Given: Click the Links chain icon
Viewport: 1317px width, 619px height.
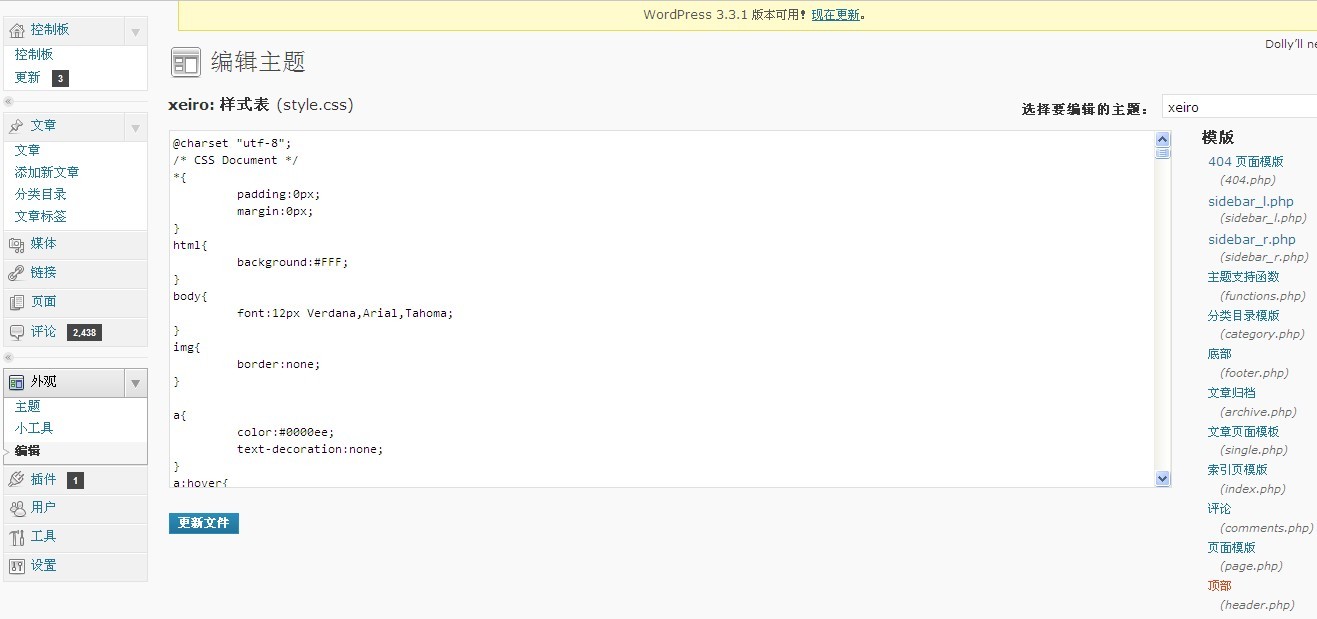Looking at the screenshot, I should 16,273.
